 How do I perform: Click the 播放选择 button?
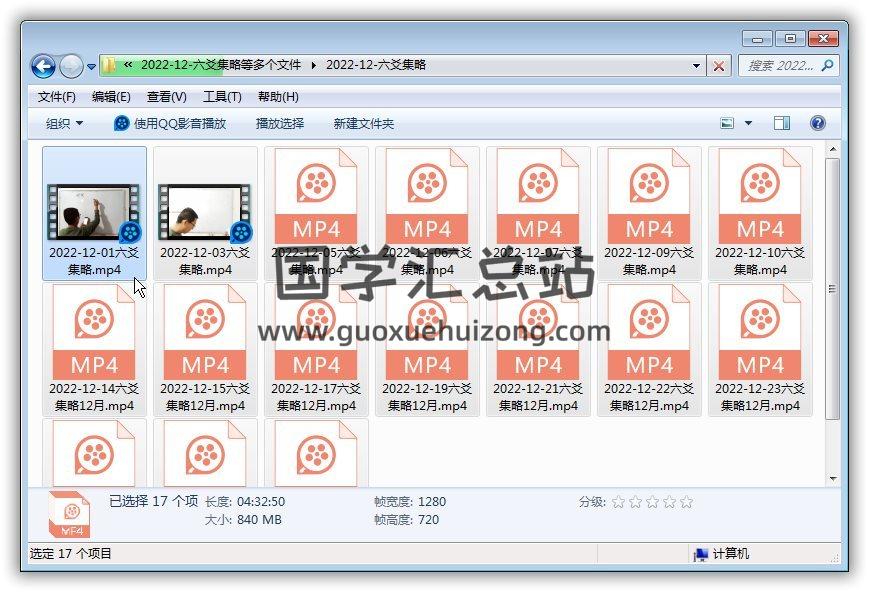[x=280, y=123]
